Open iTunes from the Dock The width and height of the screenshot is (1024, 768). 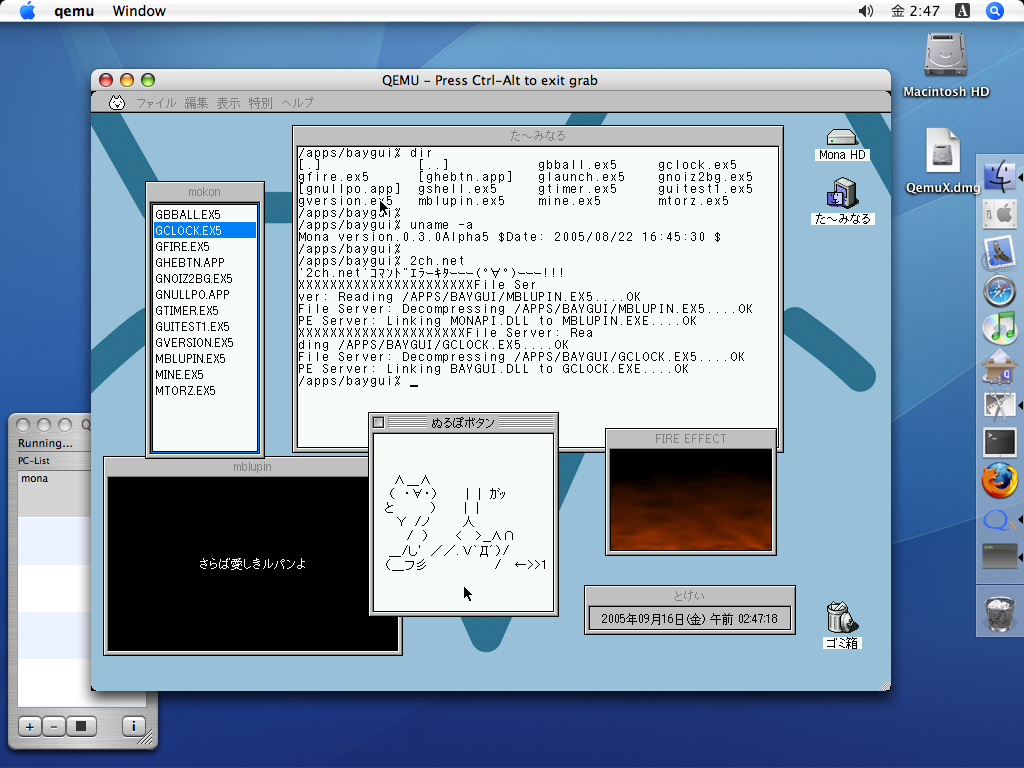pos(1000,328)
